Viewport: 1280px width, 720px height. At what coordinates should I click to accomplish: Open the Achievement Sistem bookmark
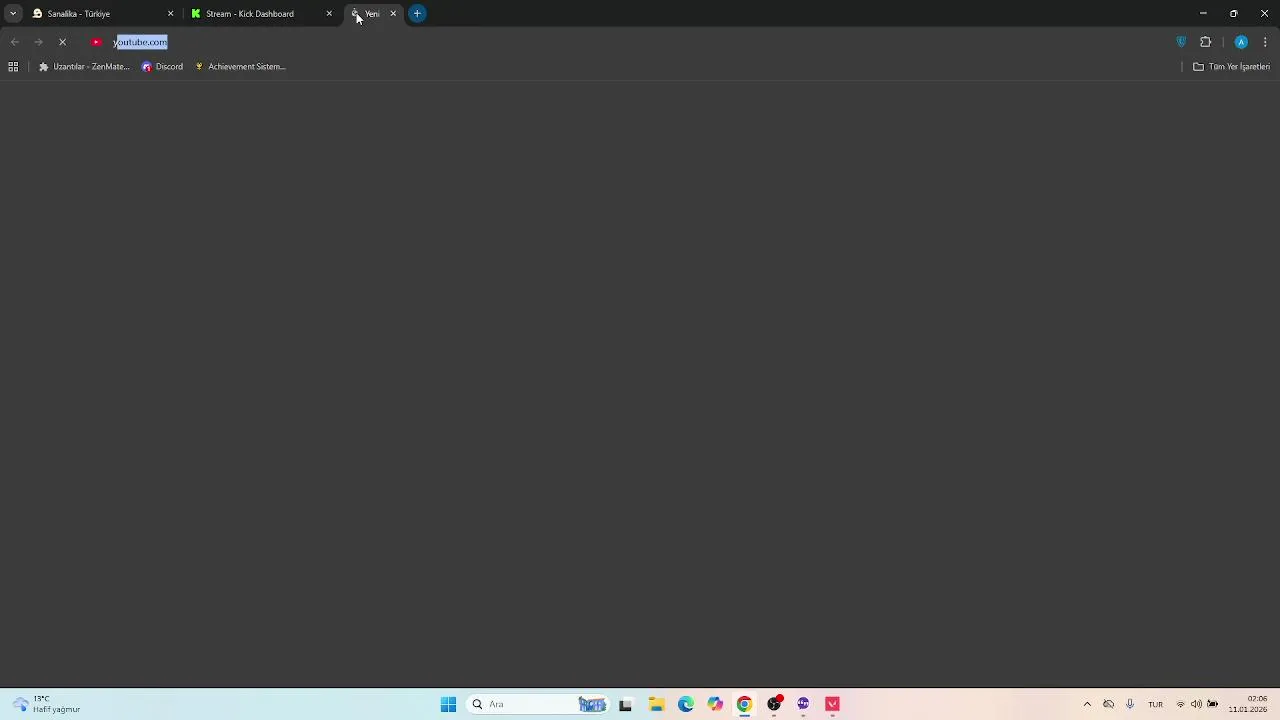pyautogui.click(x=240, y=67)
